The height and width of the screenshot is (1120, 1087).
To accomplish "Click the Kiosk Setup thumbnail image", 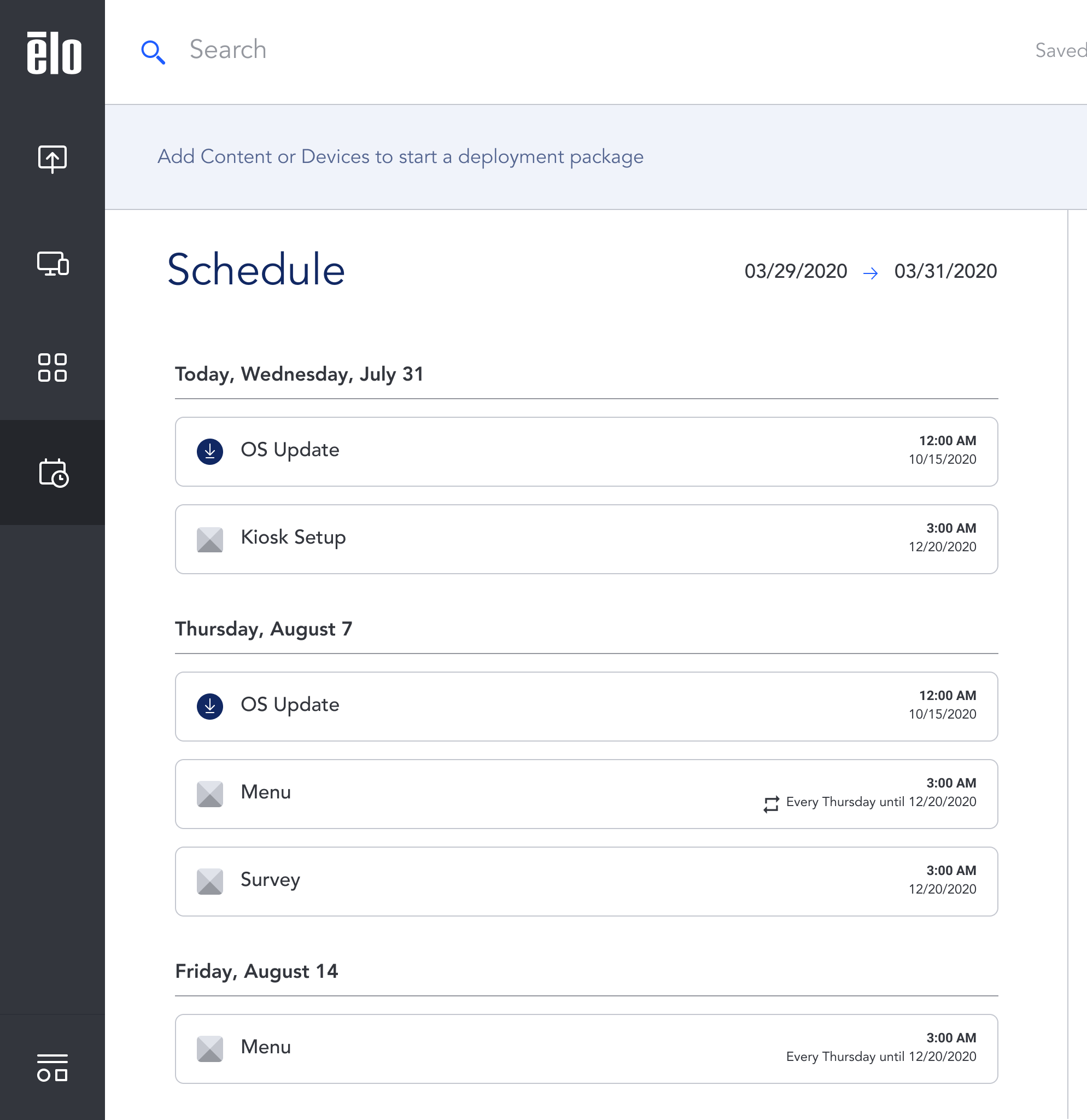I will [x=209, y=539].
